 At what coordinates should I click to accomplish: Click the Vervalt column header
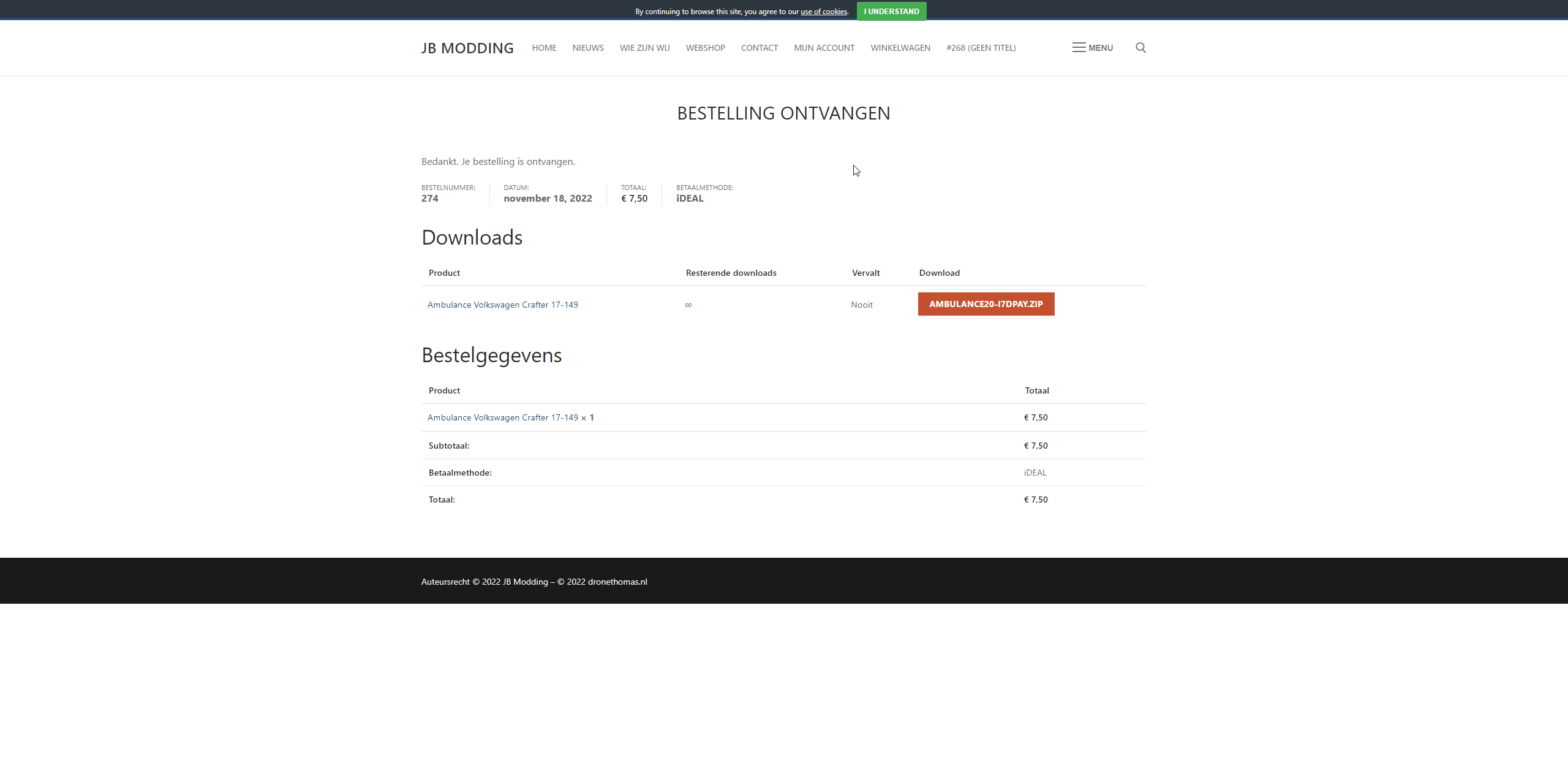(865, 273)
